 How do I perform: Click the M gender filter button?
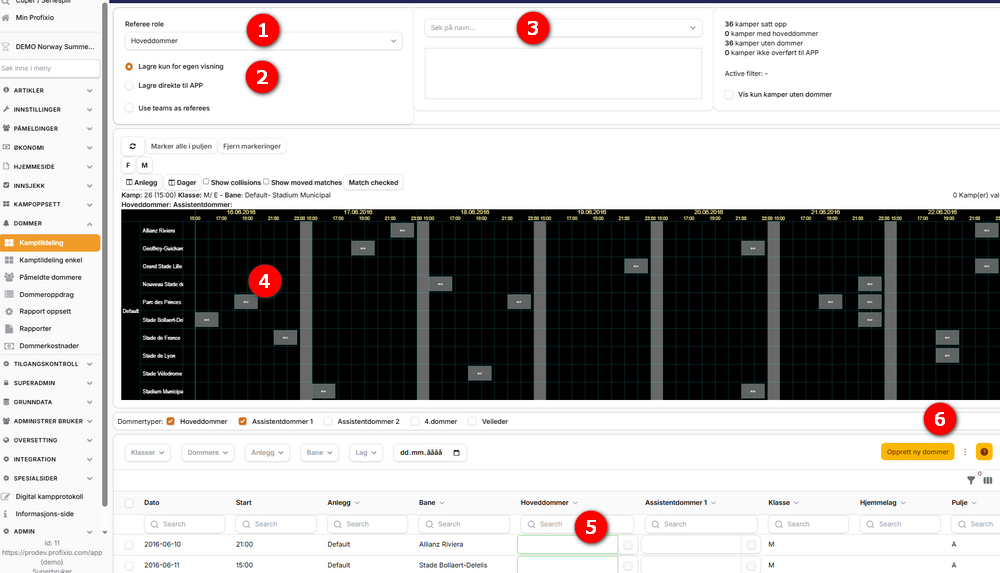coord(145,165)
